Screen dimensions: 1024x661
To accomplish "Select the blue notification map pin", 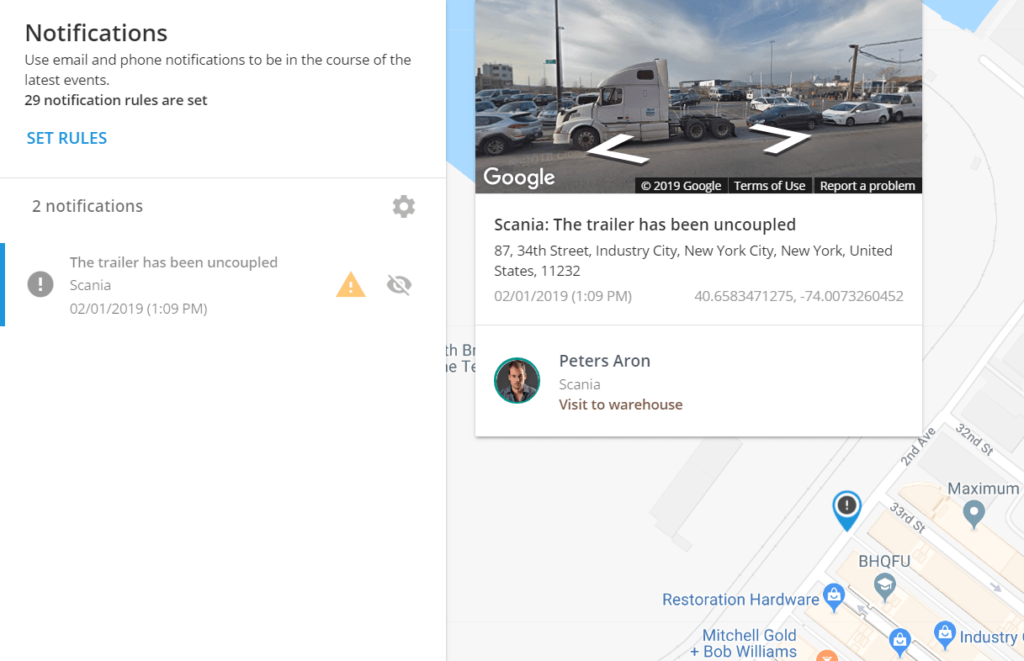I will tap(847, 510).
